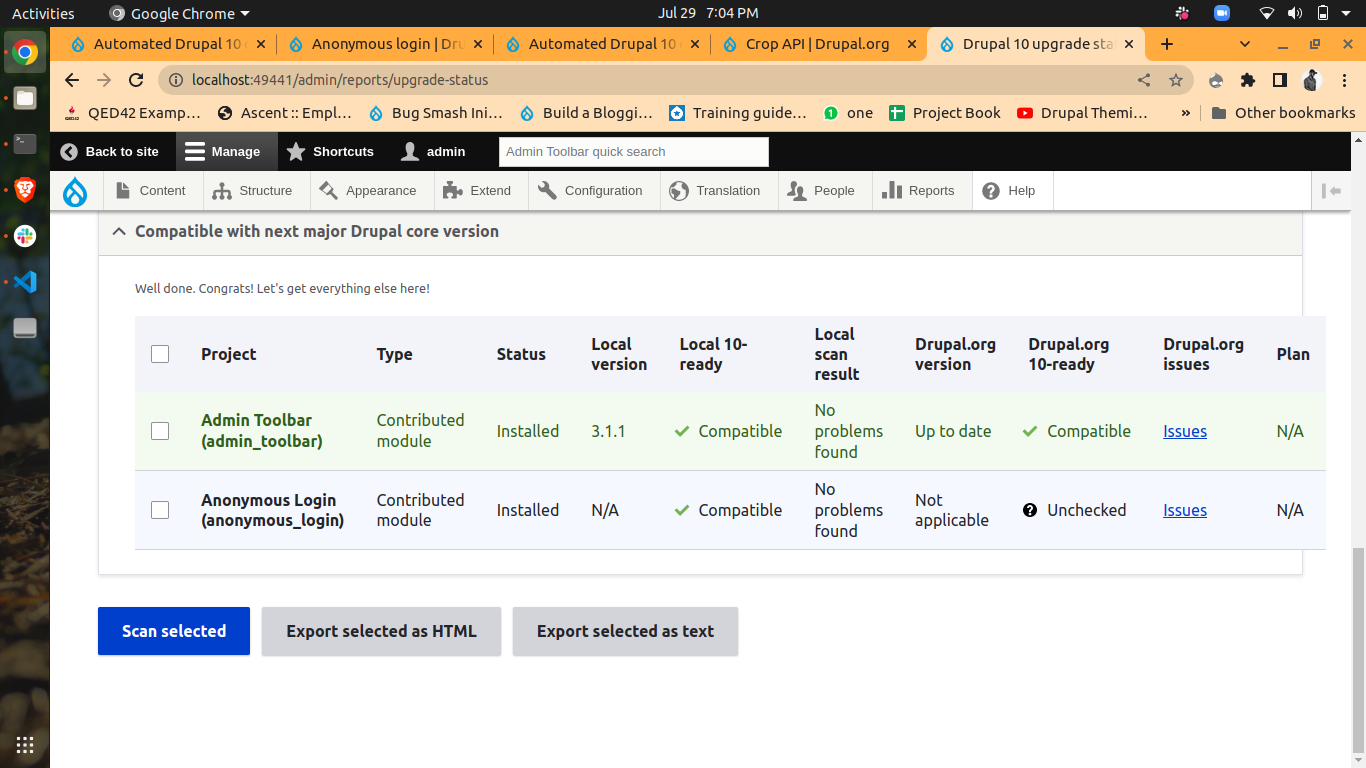The width and height of the screenshot is (1366, 768).
Task: Open Activities overview in top bar
Action: click(43, 14)
